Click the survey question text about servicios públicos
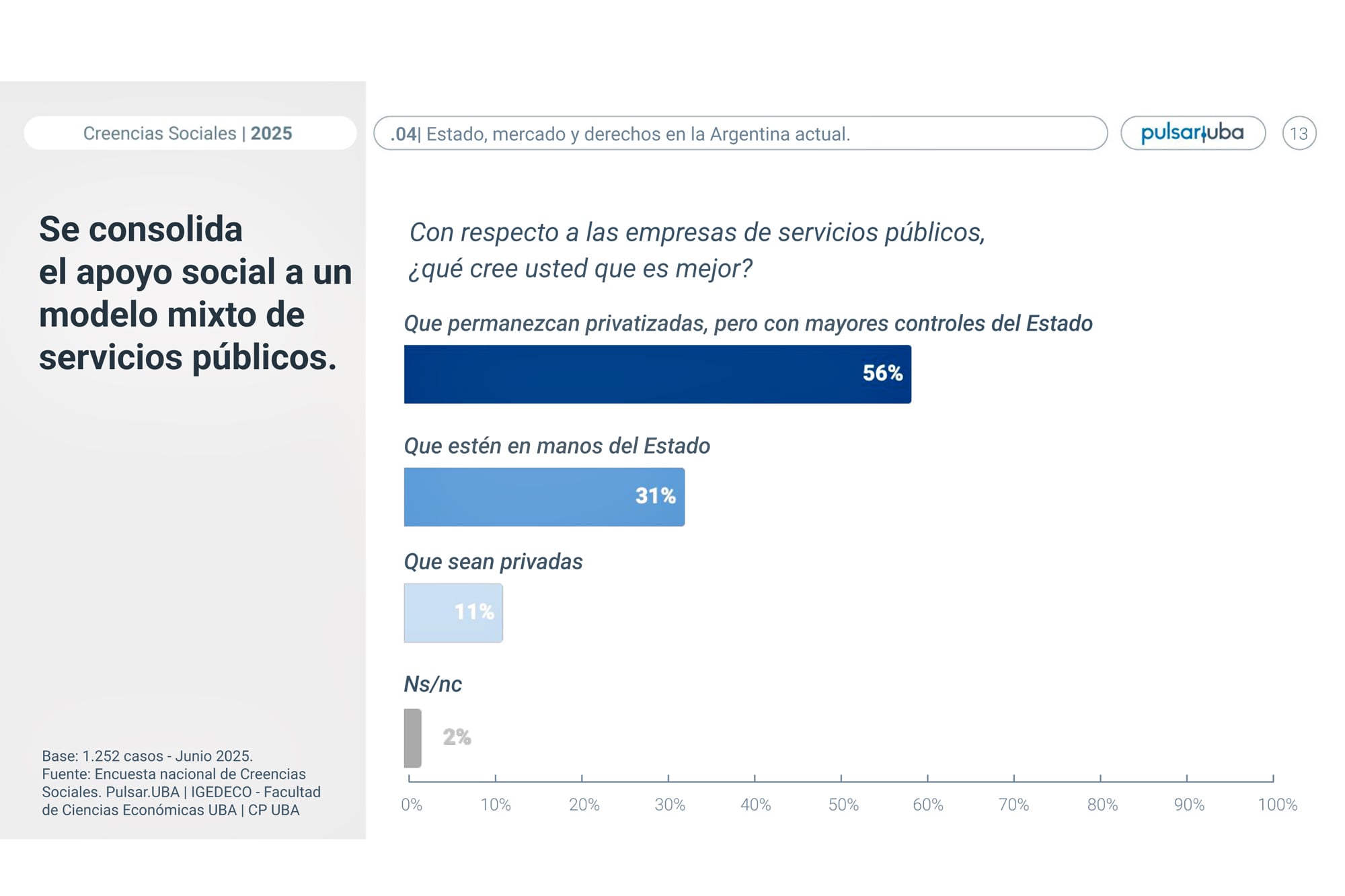 pyautogui.click(x=697, y=250)
